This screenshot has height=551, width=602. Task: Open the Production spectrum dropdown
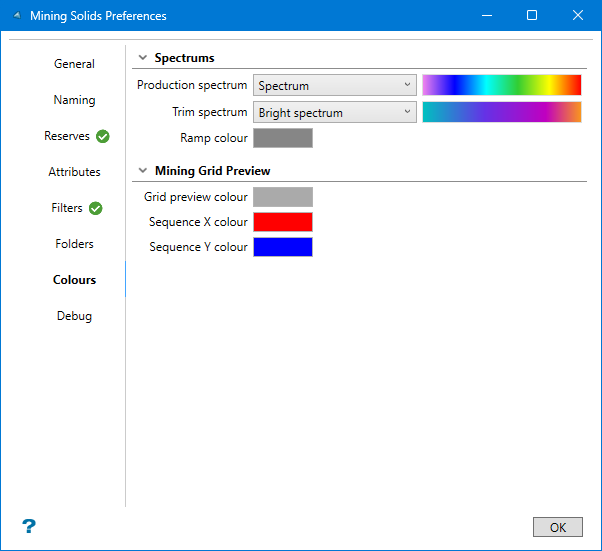[335, 86]
